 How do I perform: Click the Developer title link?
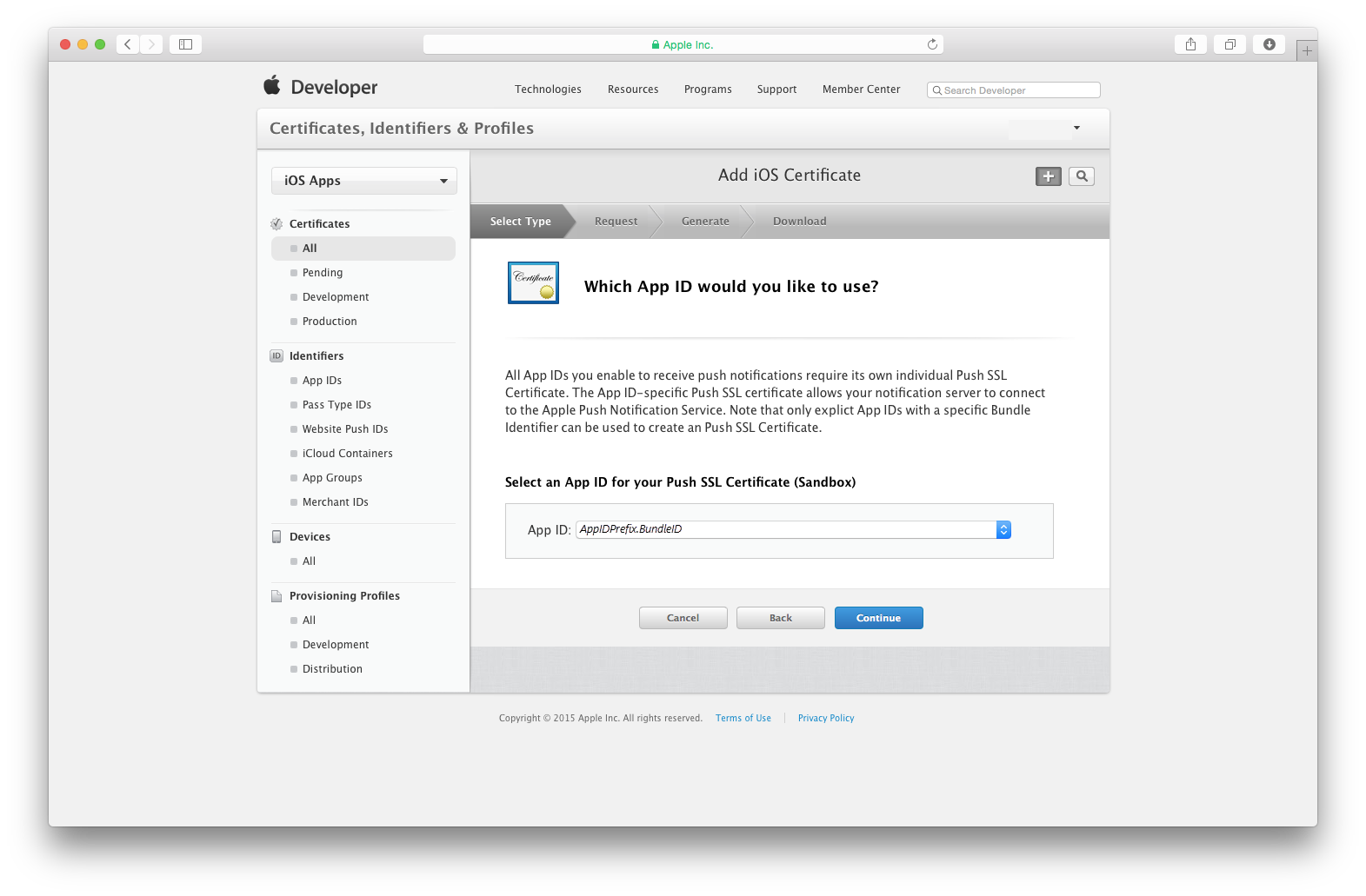(x=334, y=87)
